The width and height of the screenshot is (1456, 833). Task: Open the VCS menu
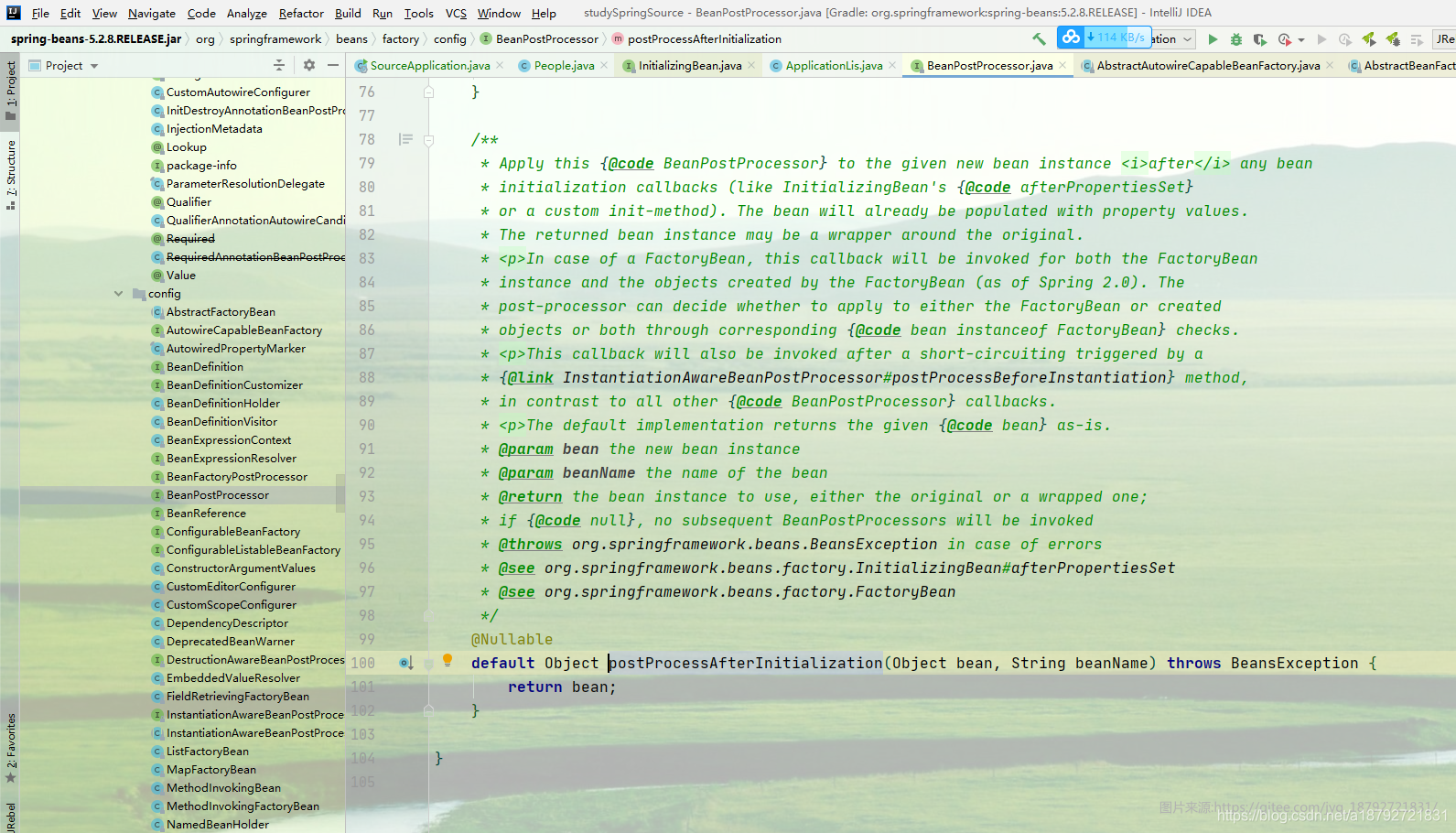[x=456, y=13]
